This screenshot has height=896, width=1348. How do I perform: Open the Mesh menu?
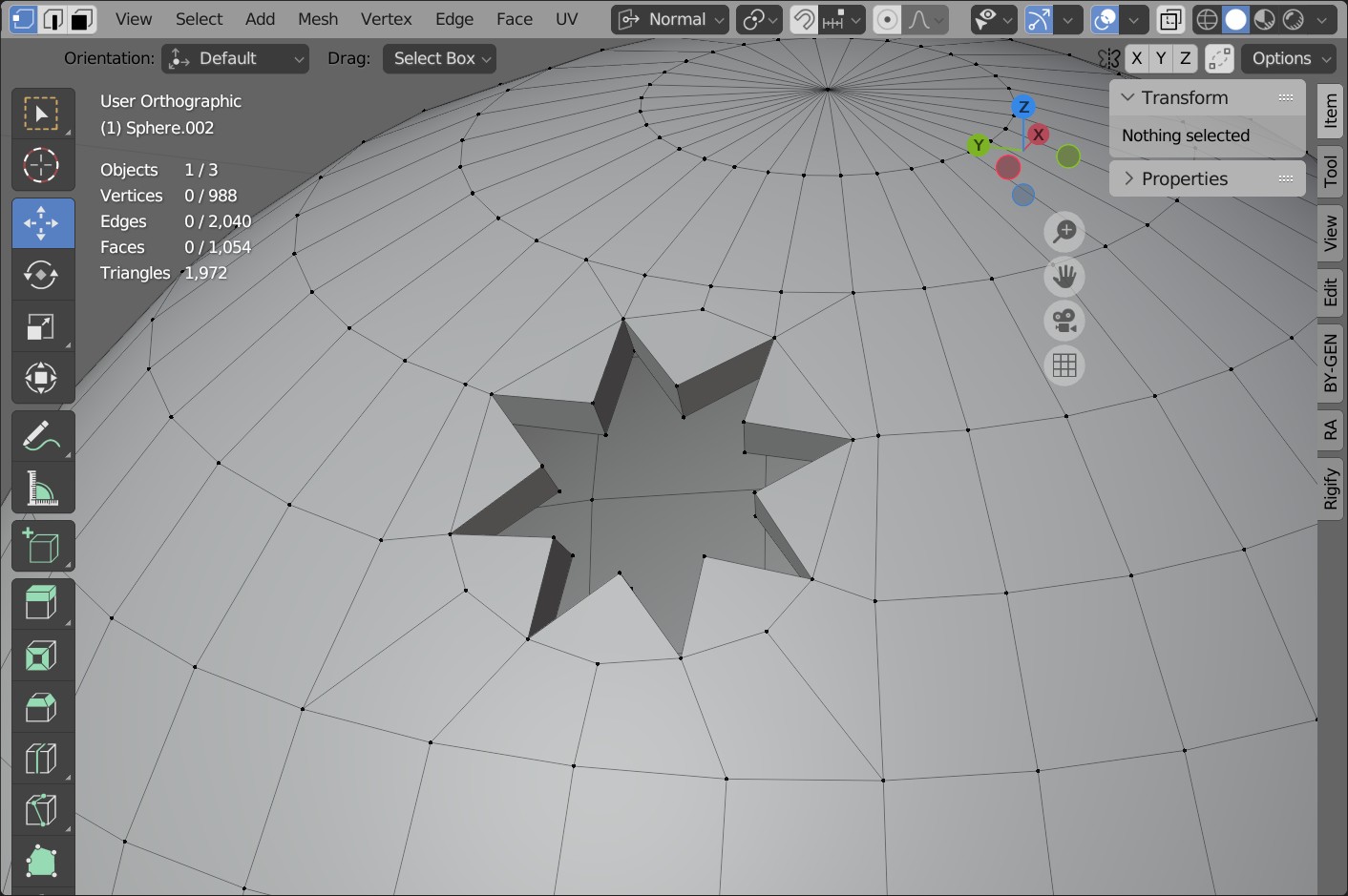317,19
